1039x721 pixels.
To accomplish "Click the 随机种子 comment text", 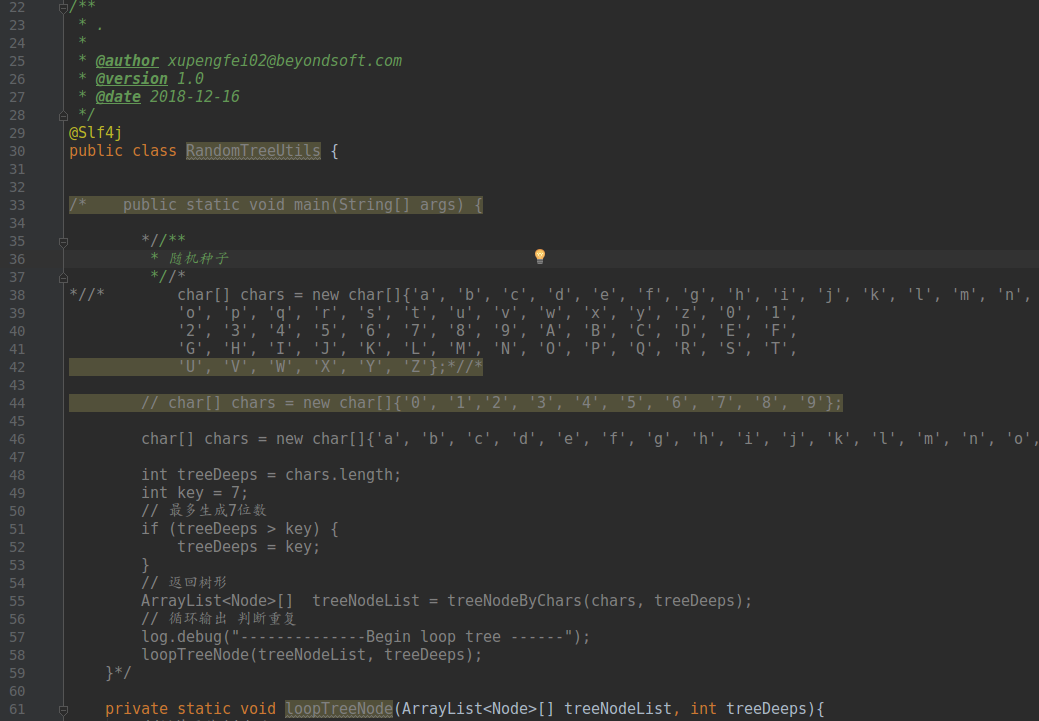I will (199, 258).
